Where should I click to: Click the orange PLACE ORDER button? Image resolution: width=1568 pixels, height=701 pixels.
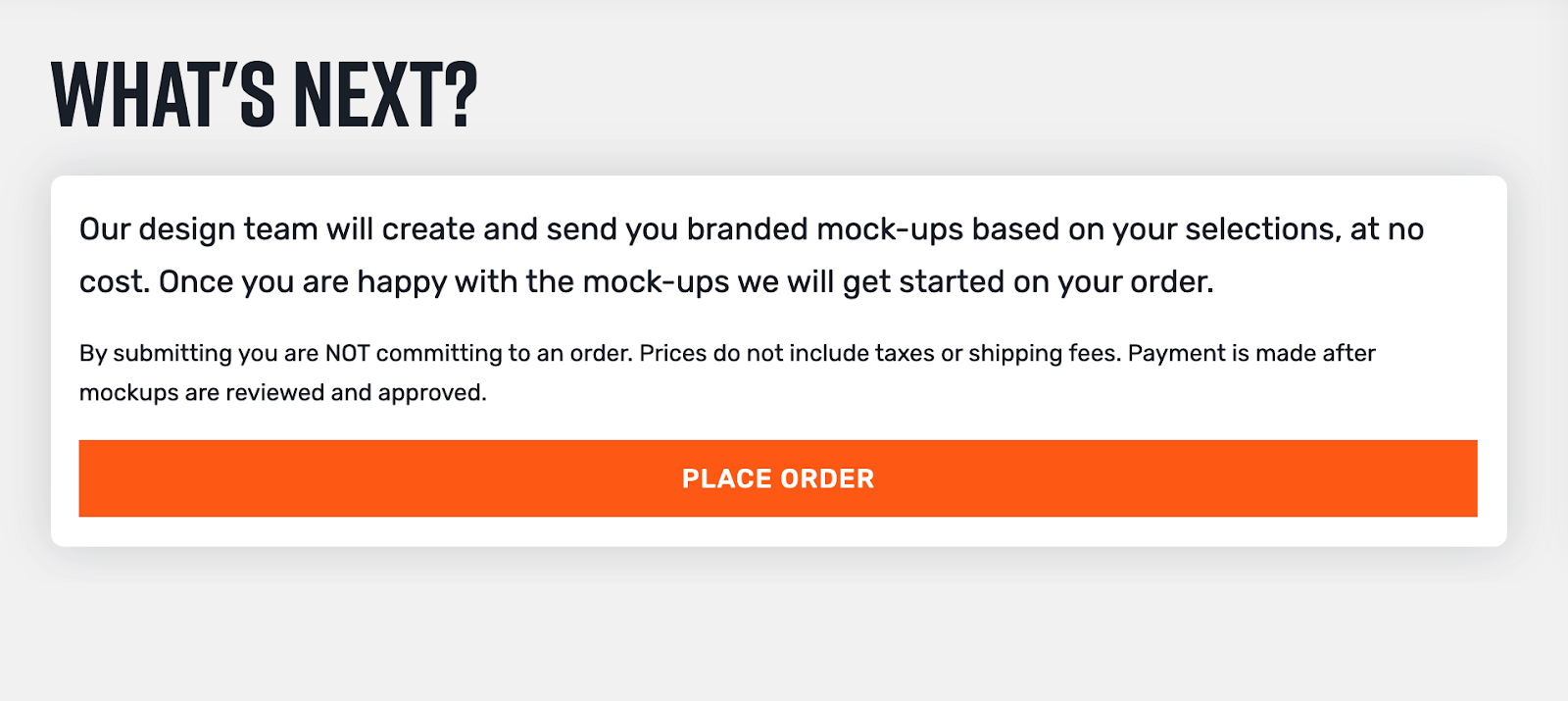tap(778, 478)
